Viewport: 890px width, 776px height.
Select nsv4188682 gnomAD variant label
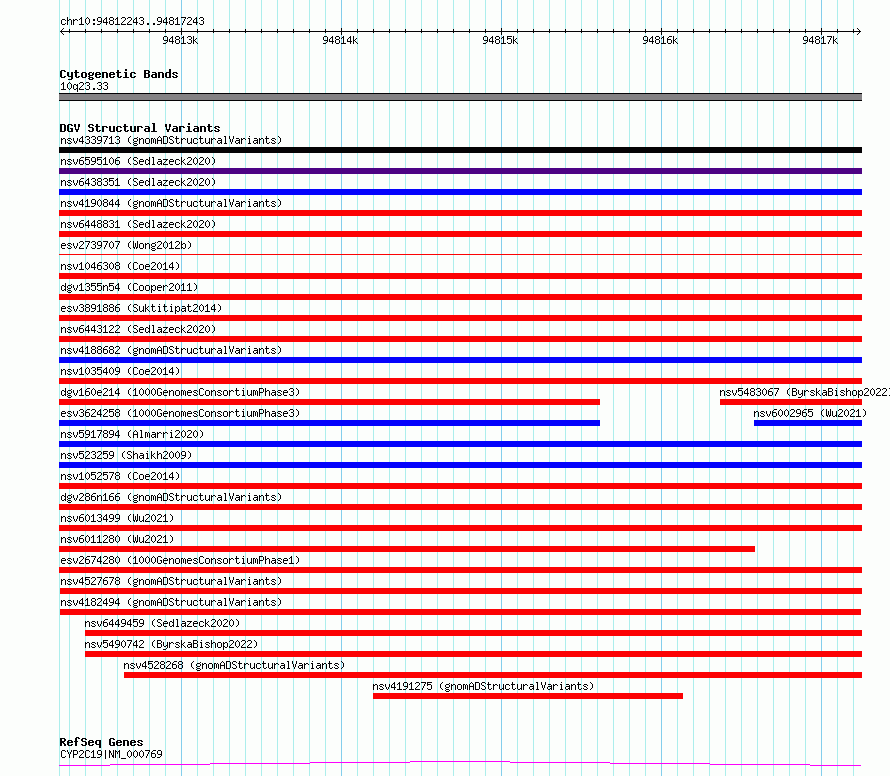(x=171, y=350)
